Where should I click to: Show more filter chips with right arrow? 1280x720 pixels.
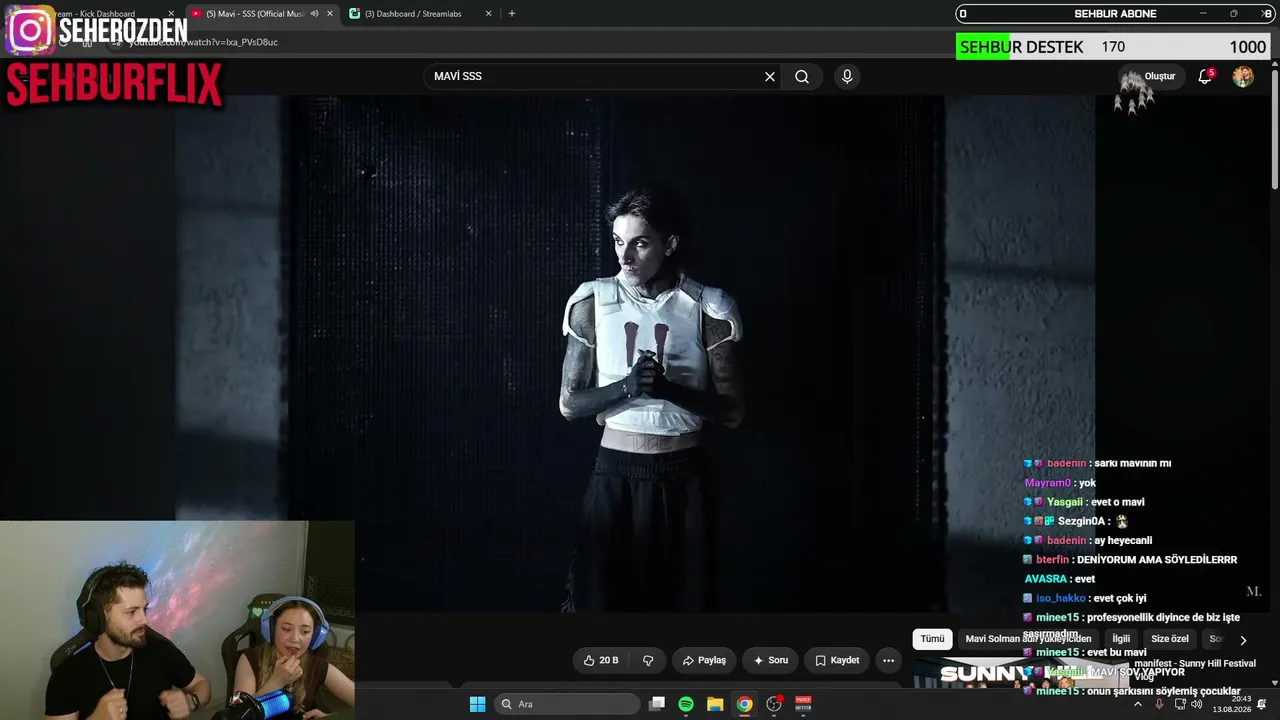click(x=1243, y=640)
